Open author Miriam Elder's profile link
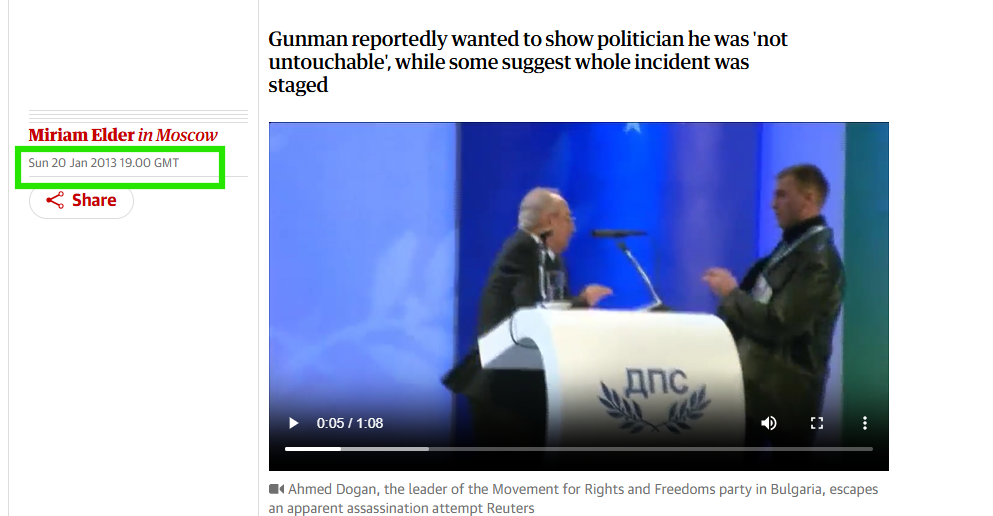The width and height of the screenshot is (993, 516). [x=82, y=135]
